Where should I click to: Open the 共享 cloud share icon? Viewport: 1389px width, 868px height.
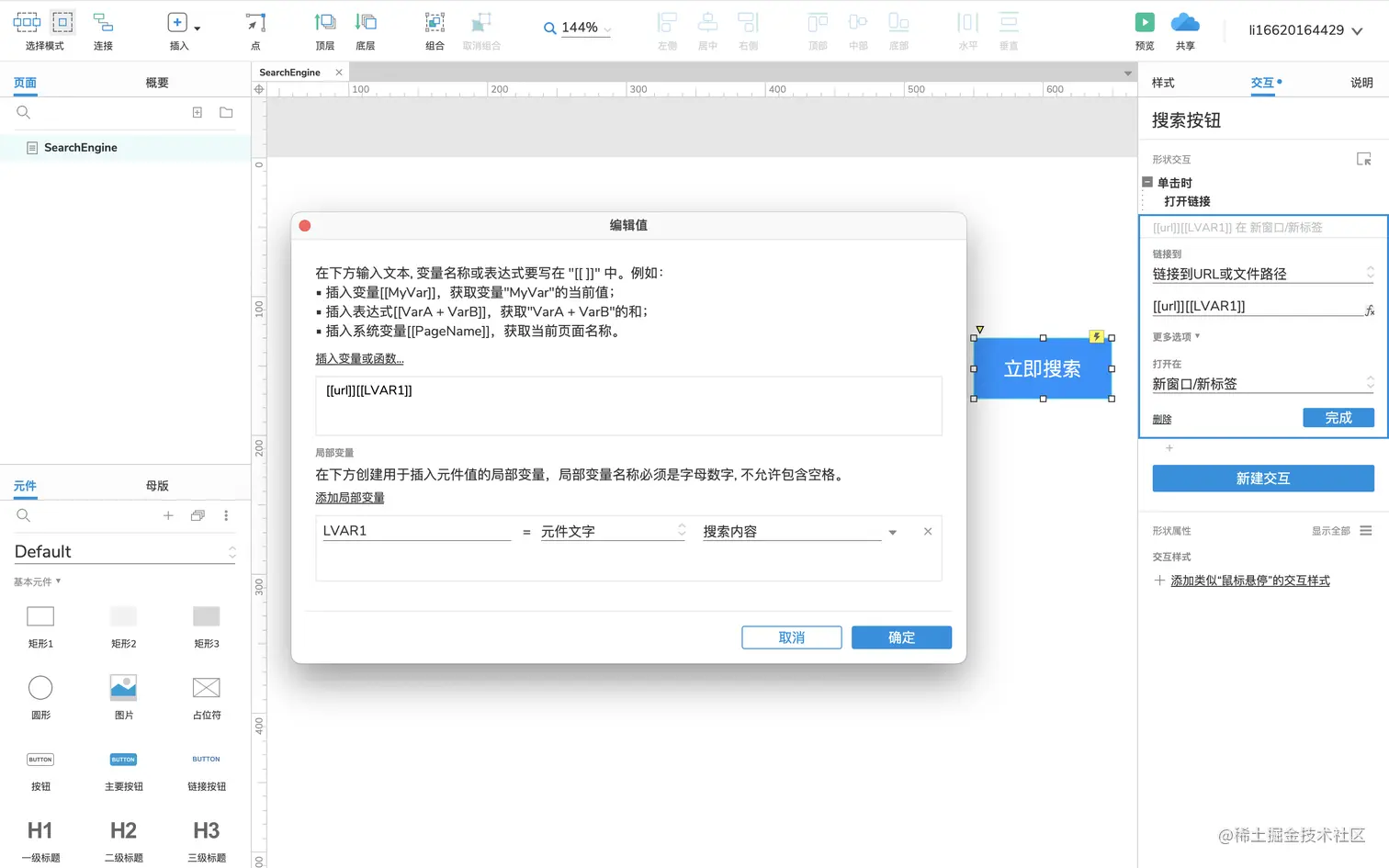[1185, 22]
